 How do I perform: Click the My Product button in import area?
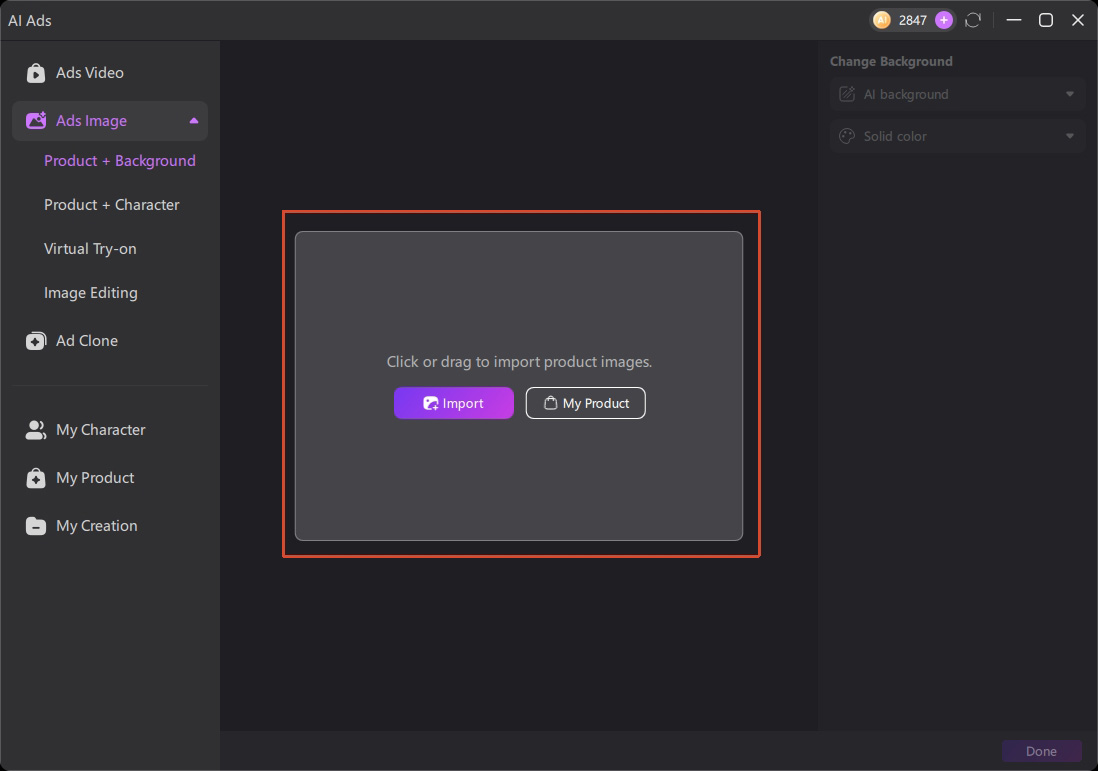[585, 403]
